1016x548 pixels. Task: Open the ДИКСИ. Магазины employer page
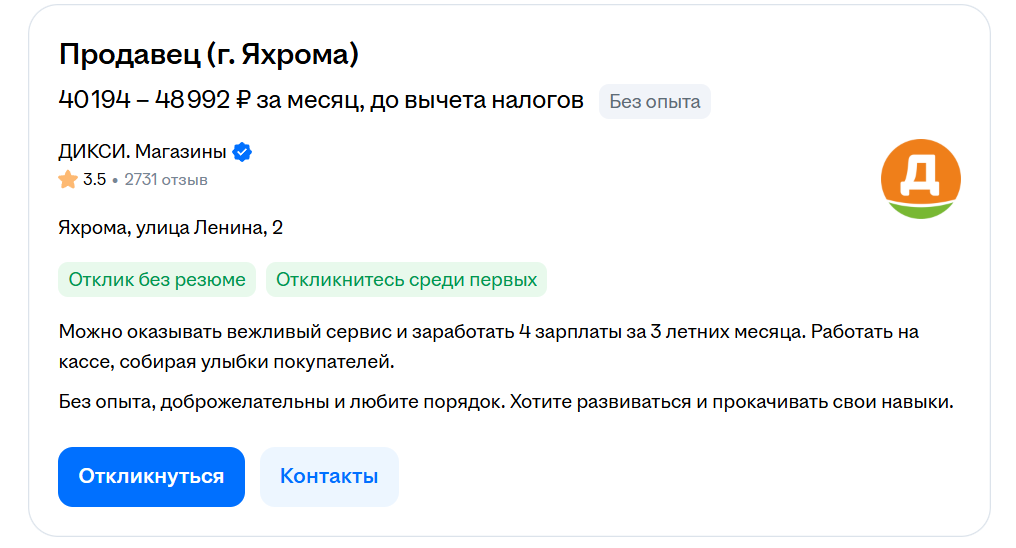point(142,153)
